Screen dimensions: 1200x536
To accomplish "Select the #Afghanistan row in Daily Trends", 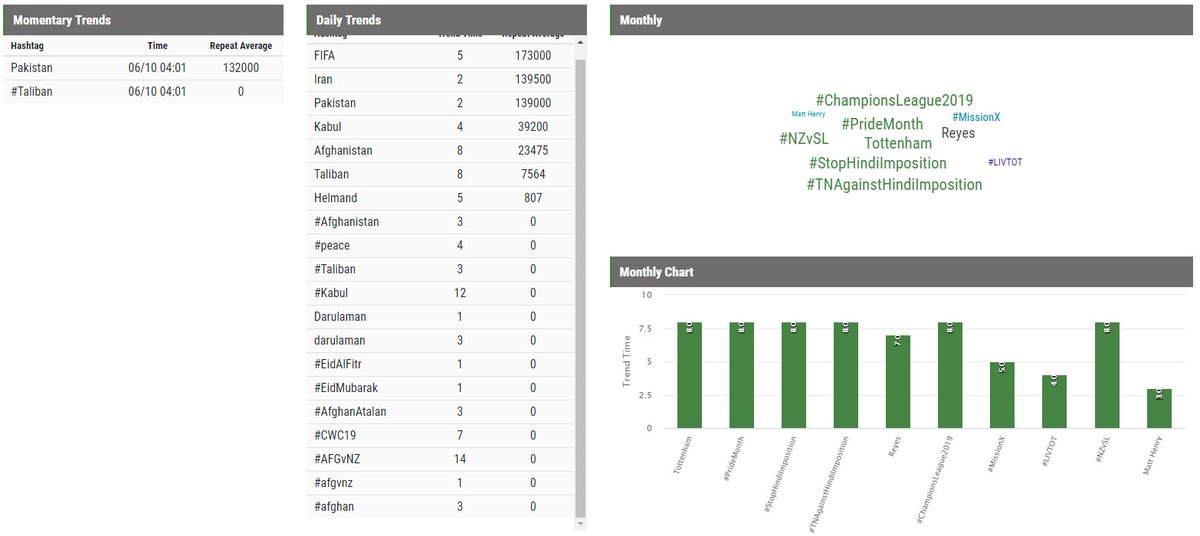I will (x=440, y=222).
